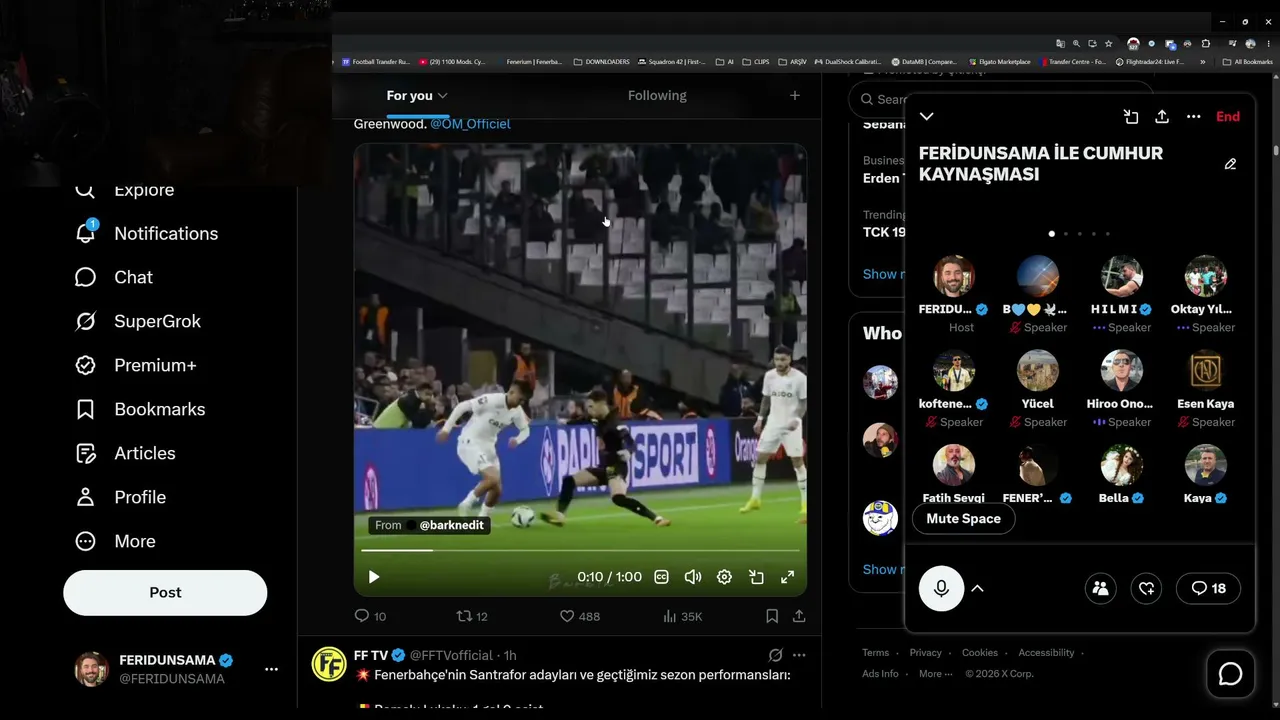Open the @barknedit source link

pyautogui.click(x=451, y=525)
